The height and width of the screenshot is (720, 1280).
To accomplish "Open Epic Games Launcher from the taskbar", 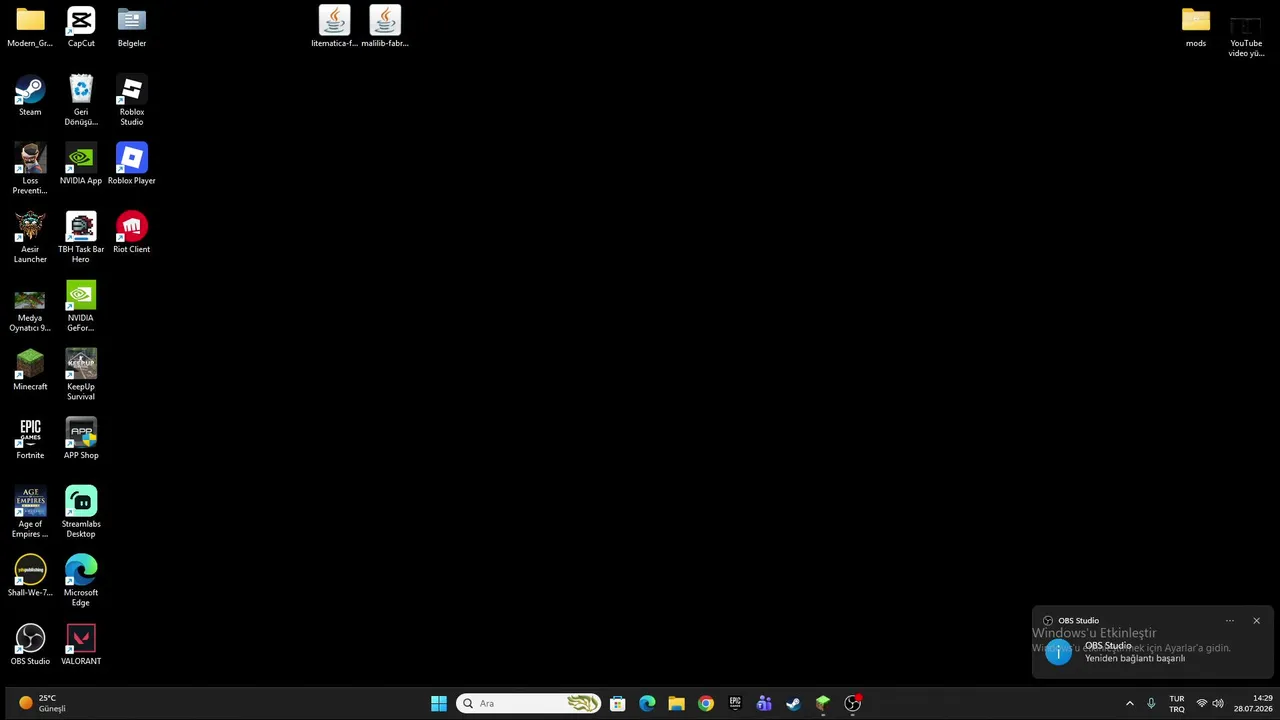I will tap(735, 703).
